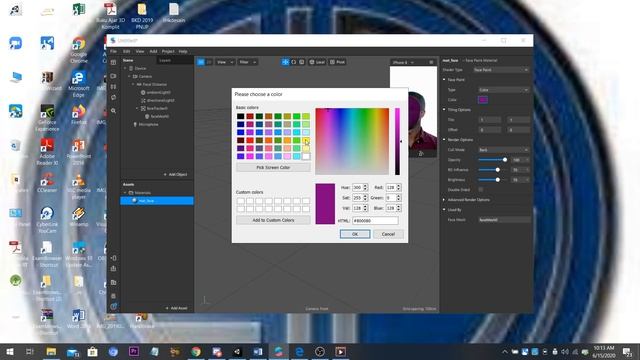Screen dimensions: 640x360
Task: Open the Add menu
Action: click(153, 51)
